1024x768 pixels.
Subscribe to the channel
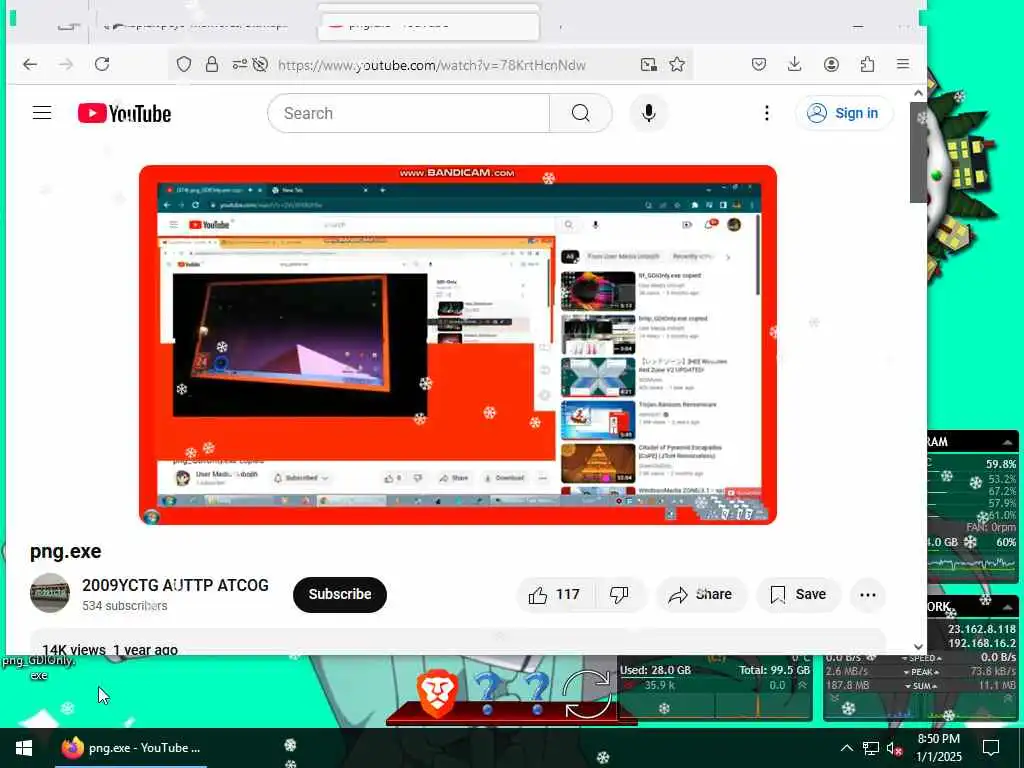340,594
